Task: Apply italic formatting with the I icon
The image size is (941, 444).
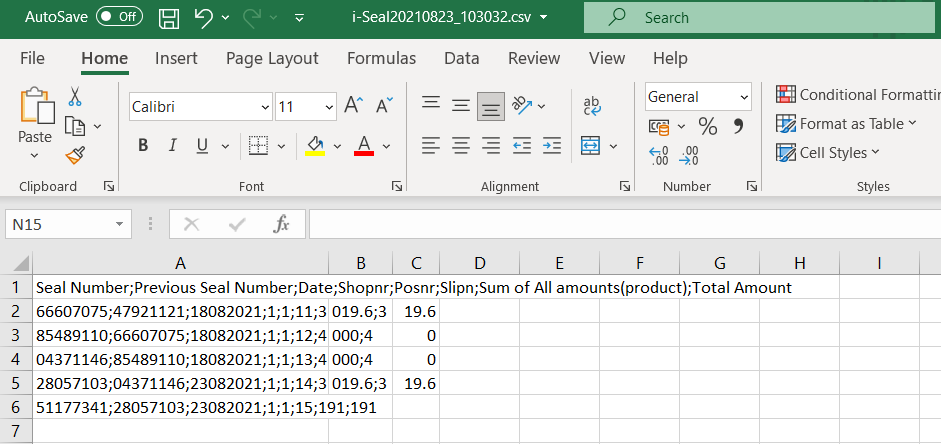Action: [x=172, y=146]
